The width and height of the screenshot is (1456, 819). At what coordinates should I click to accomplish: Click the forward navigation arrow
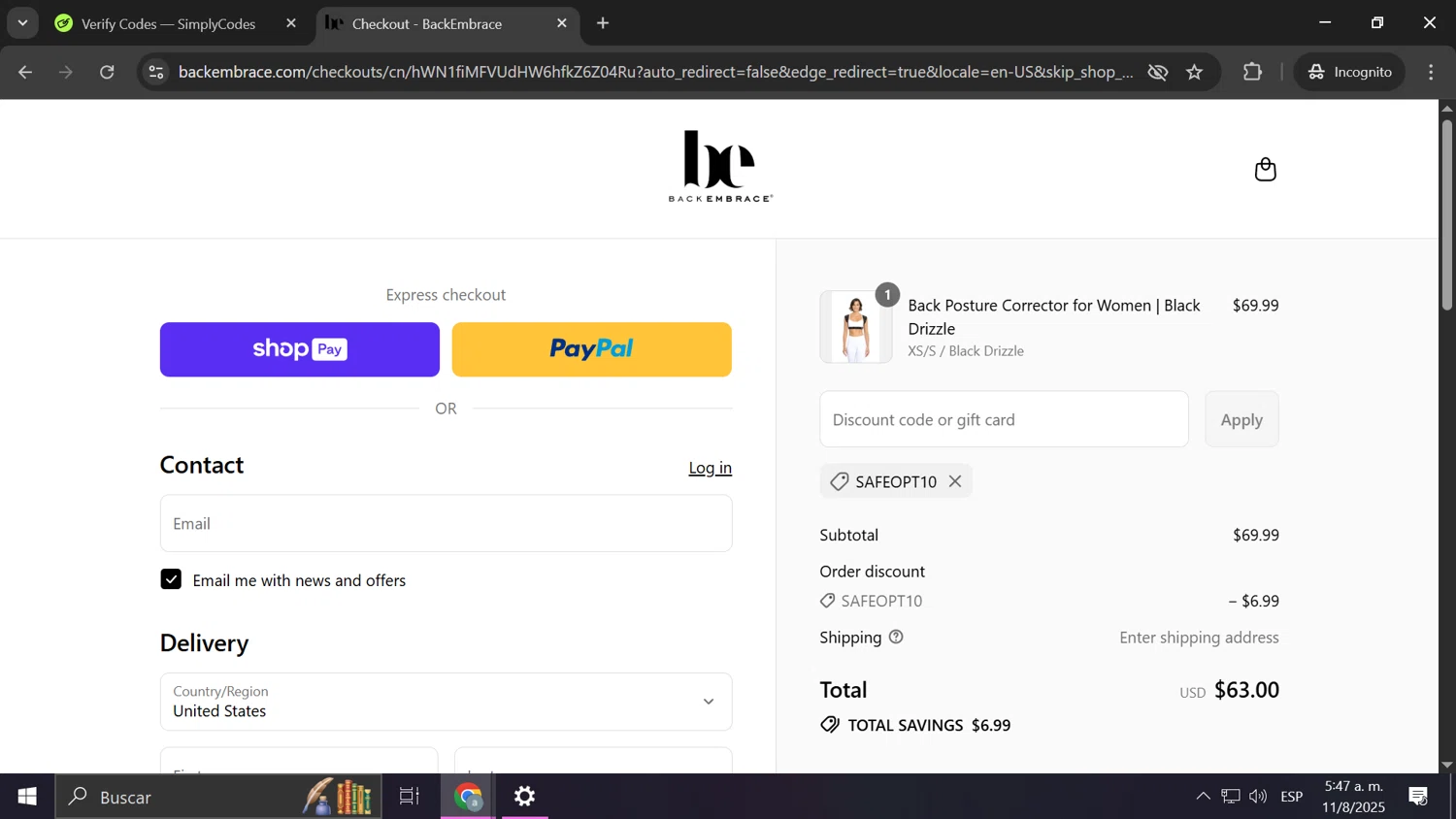pos(66,72)
